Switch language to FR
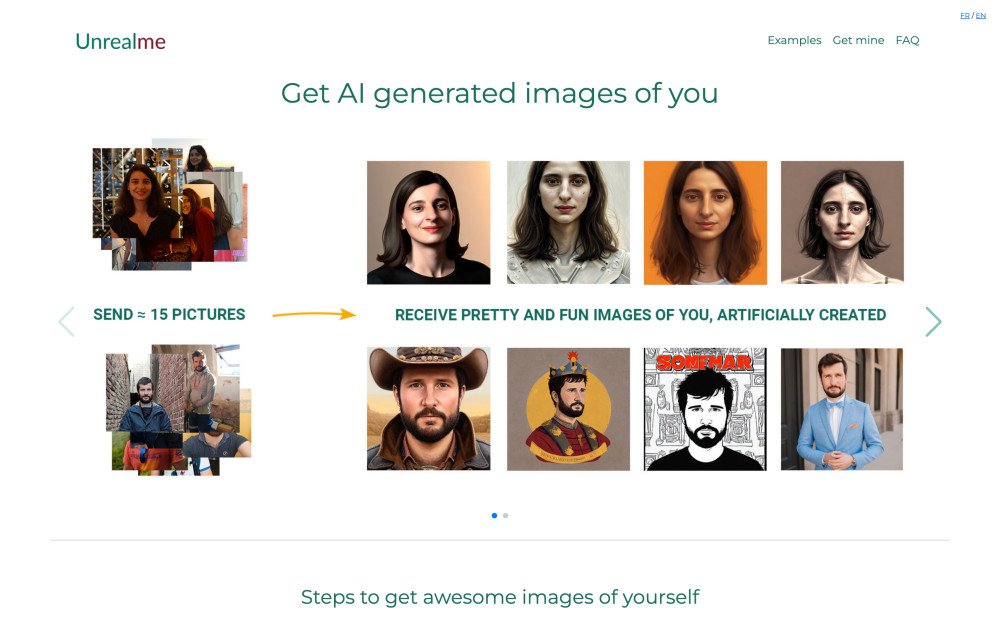The height and width of the screenshot is (625, 1000). (965, 16)
